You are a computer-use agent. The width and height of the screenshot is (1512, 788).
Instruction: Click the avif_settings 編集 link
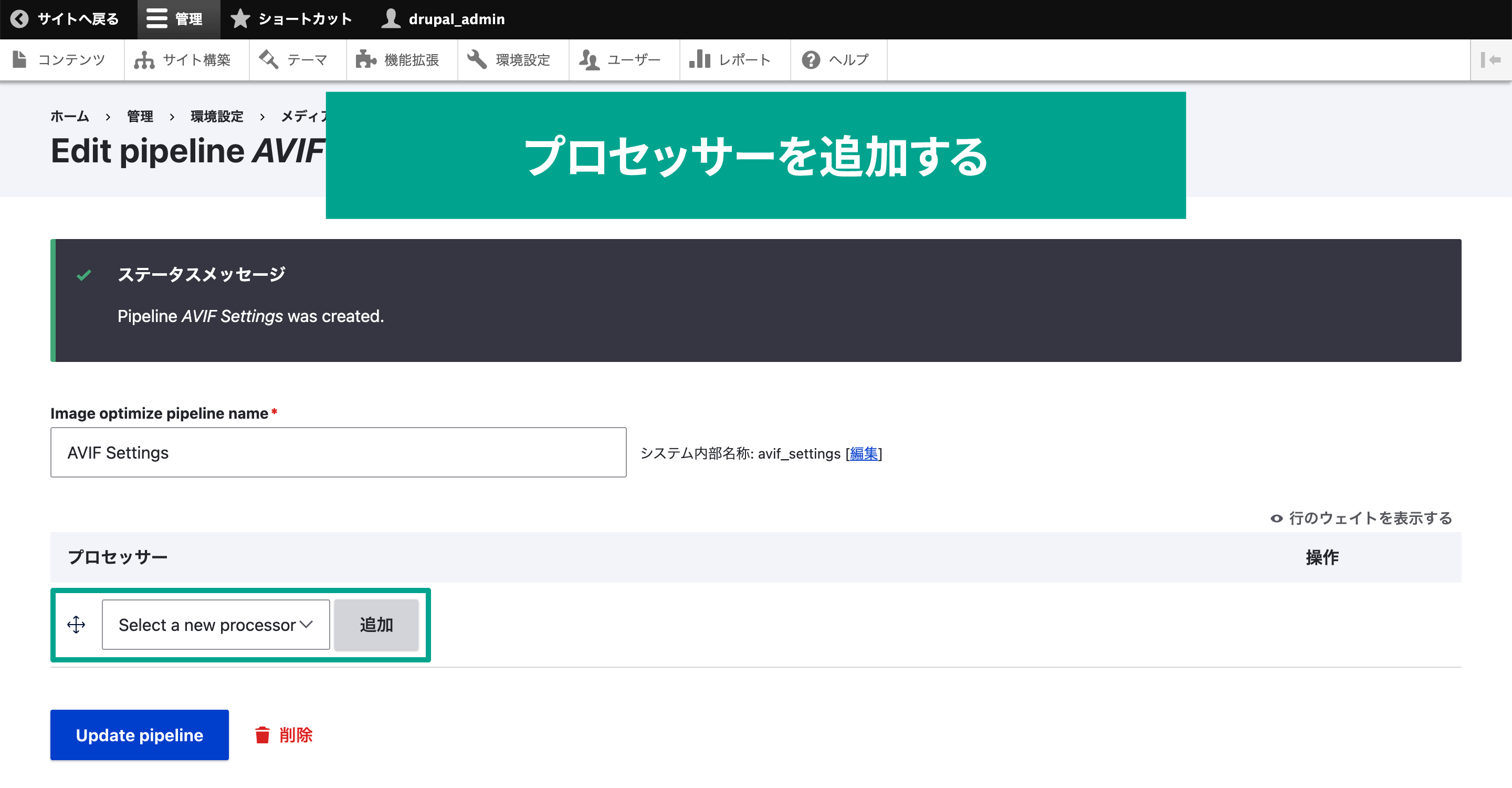(863, 454)
